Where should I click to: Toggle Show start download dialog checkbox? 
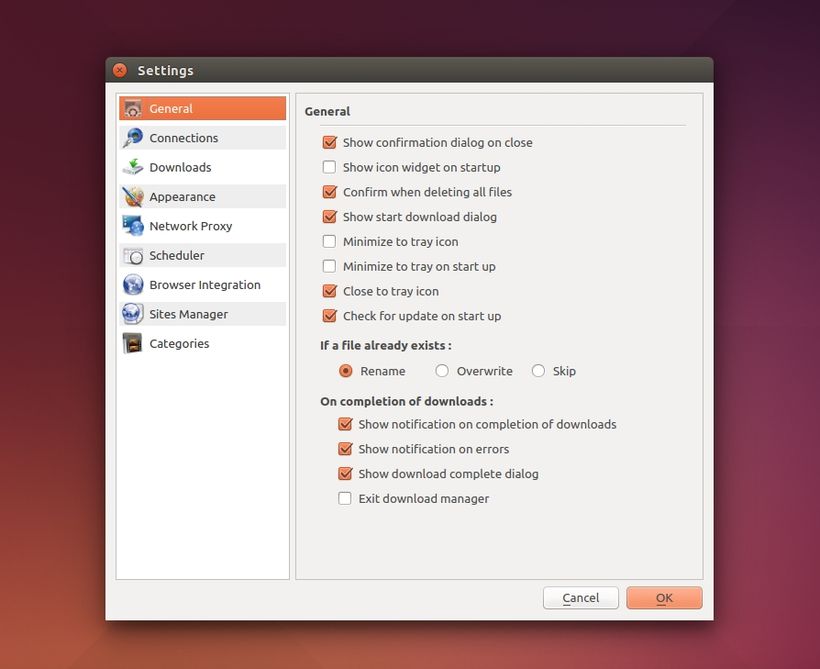[329, 217]
